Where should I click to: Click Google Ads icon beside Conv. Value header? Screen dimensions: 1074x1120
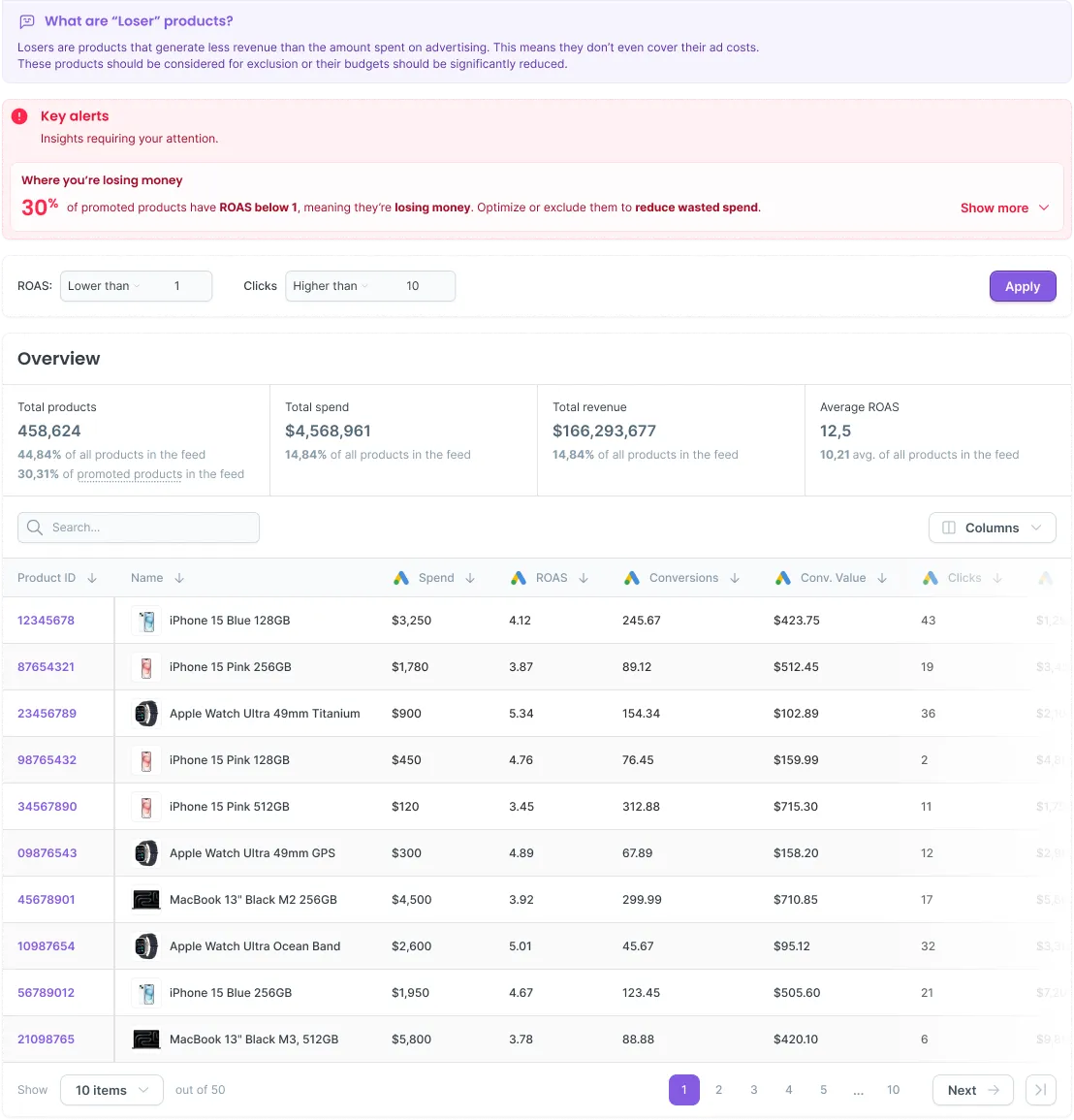(783, 578)
